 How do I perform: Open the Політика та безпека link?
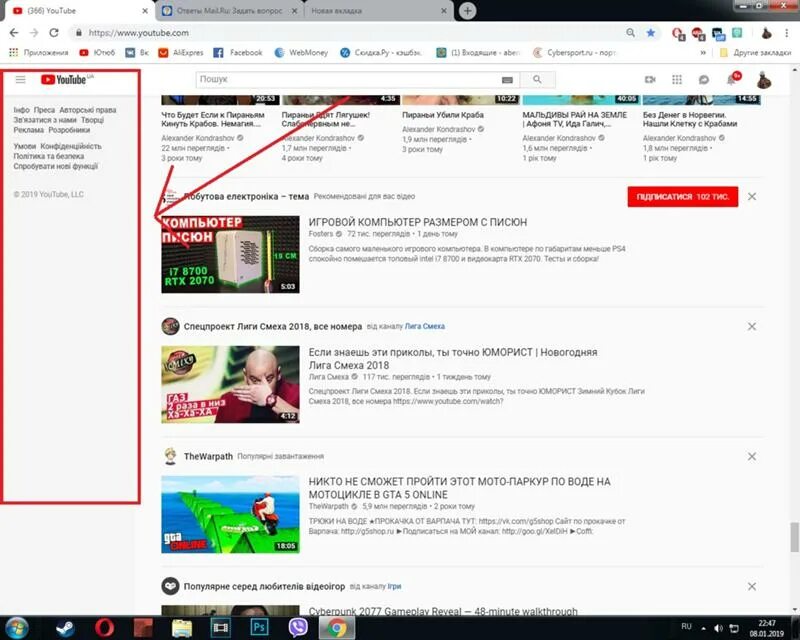[x=48, y=156]
